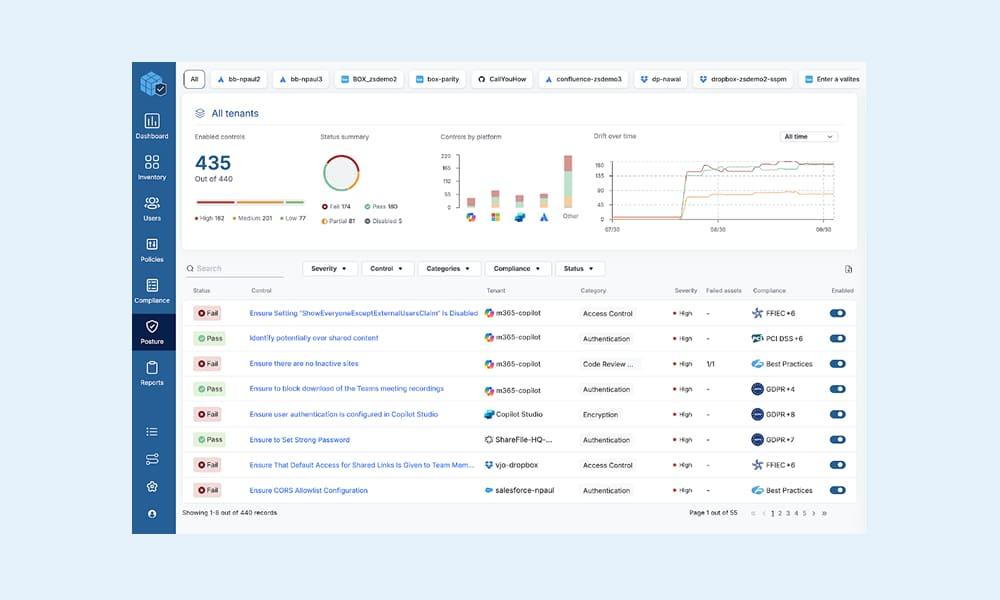This screenshot has height=600, width=1000.
Task: Open the All time drift range dropdown
Action: [808, 137]
